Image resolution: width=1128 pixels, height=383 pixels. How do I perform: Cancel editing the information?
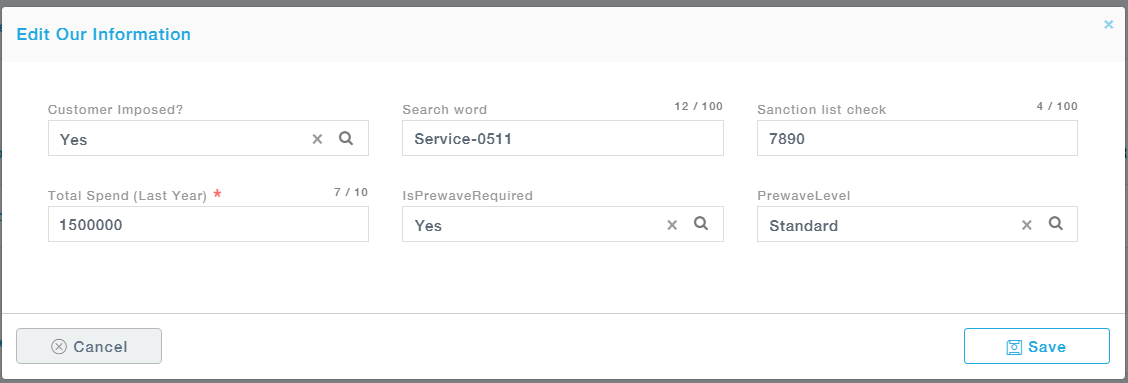pos(89,346)
